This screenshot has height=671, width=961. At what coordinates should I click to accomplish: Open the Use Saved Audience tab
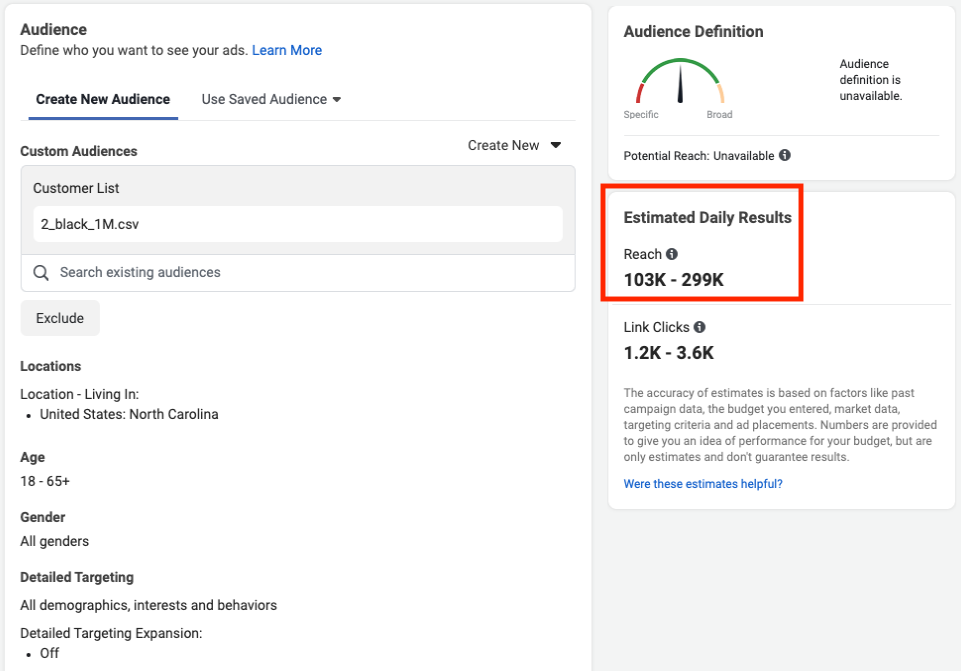coord(264,99)
